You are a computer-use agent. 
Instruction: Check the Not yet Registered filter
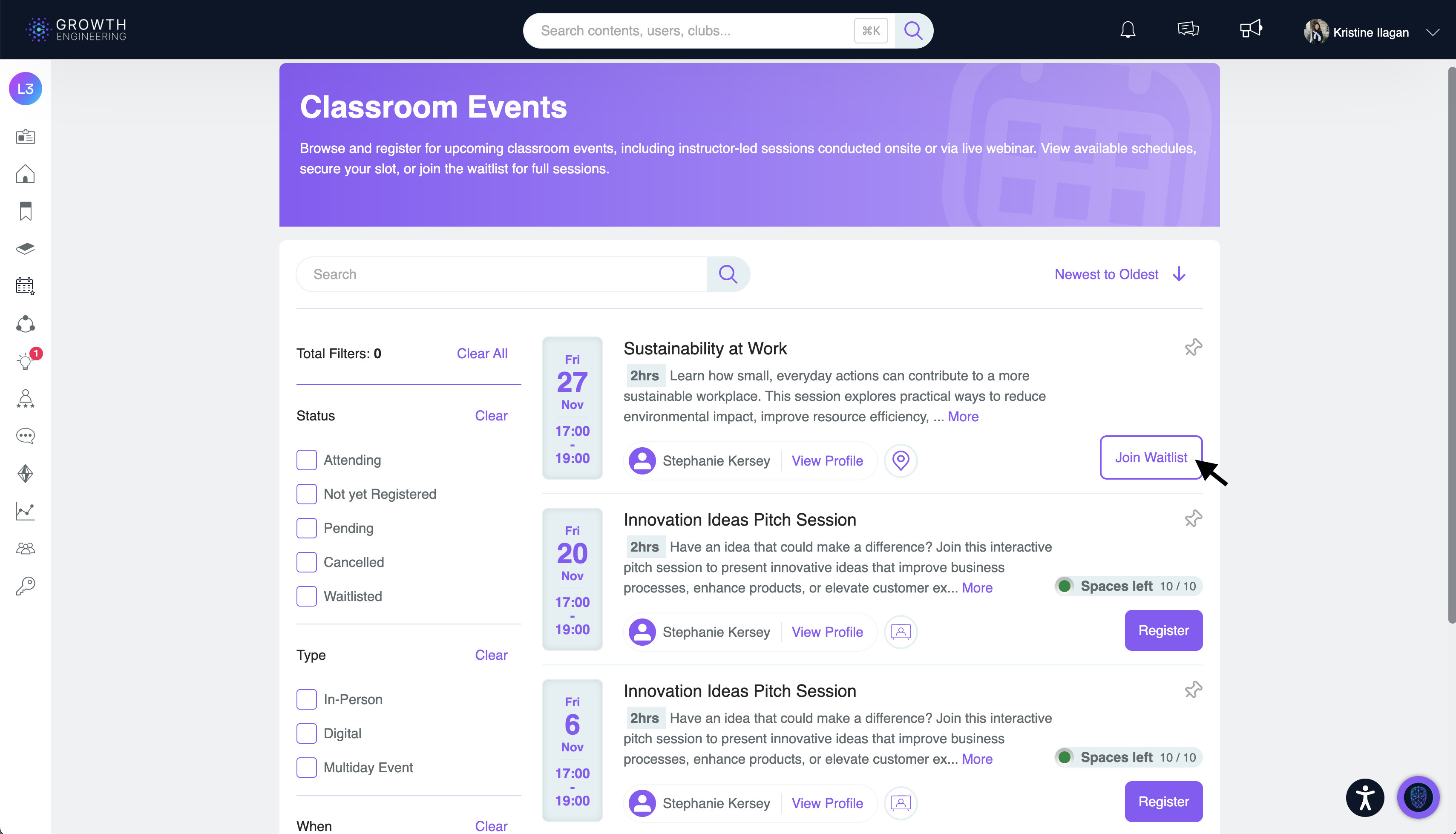coord(306,494)
